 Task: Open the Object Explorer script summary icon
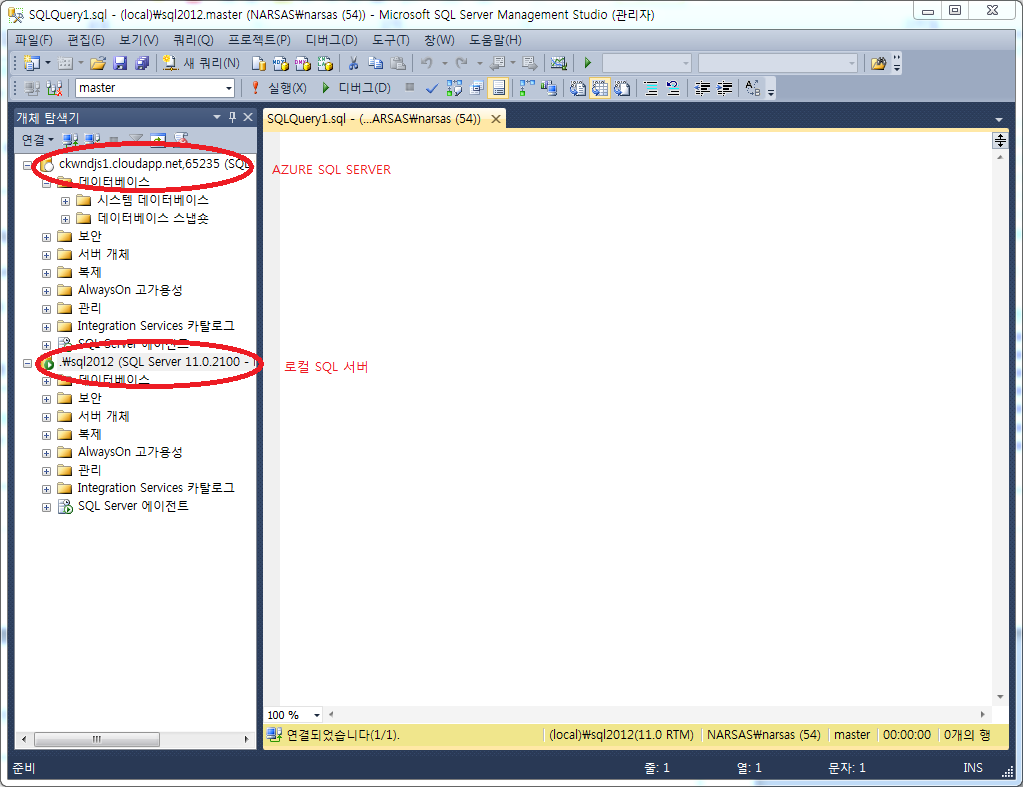point(181,140)
